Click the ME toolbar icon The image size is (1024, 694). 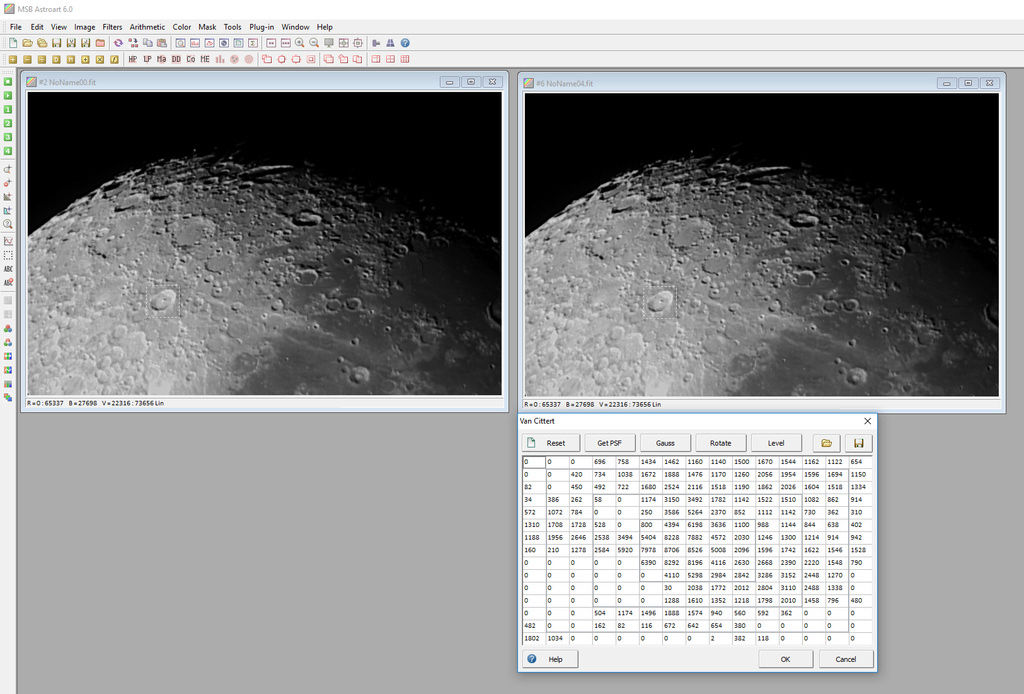(205, 59)
